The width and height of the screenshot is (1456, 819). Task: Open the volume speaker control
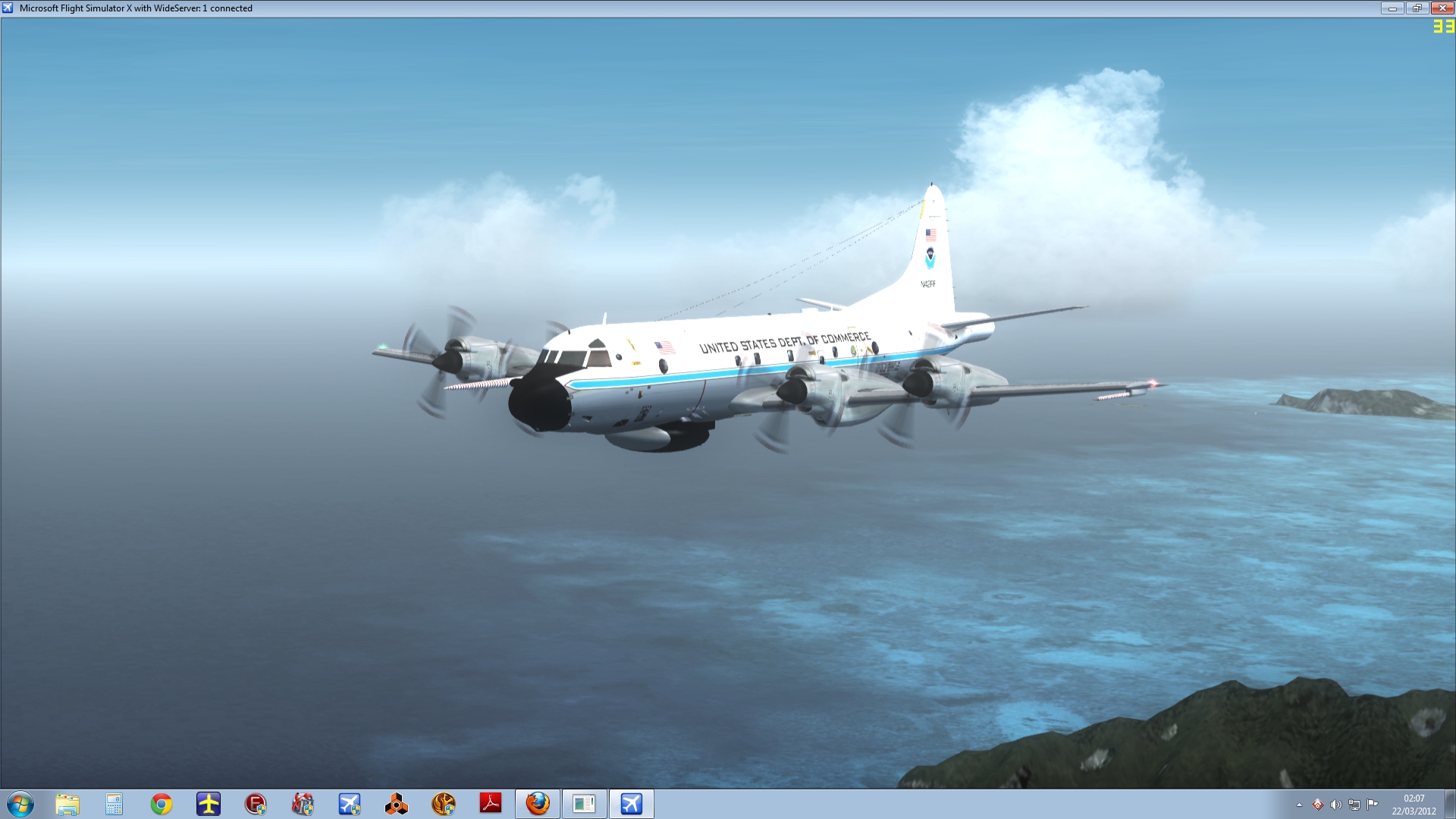point(1336,805)
